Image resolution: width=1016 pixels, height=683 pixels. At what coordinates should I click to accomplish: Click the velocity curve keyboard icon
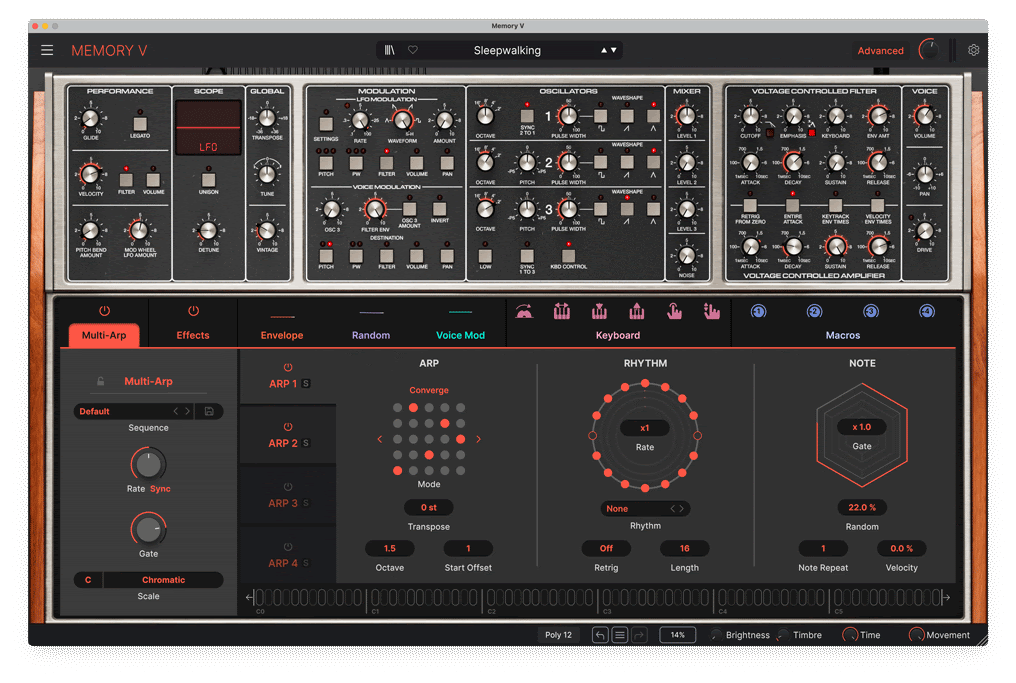coord(524,312)
